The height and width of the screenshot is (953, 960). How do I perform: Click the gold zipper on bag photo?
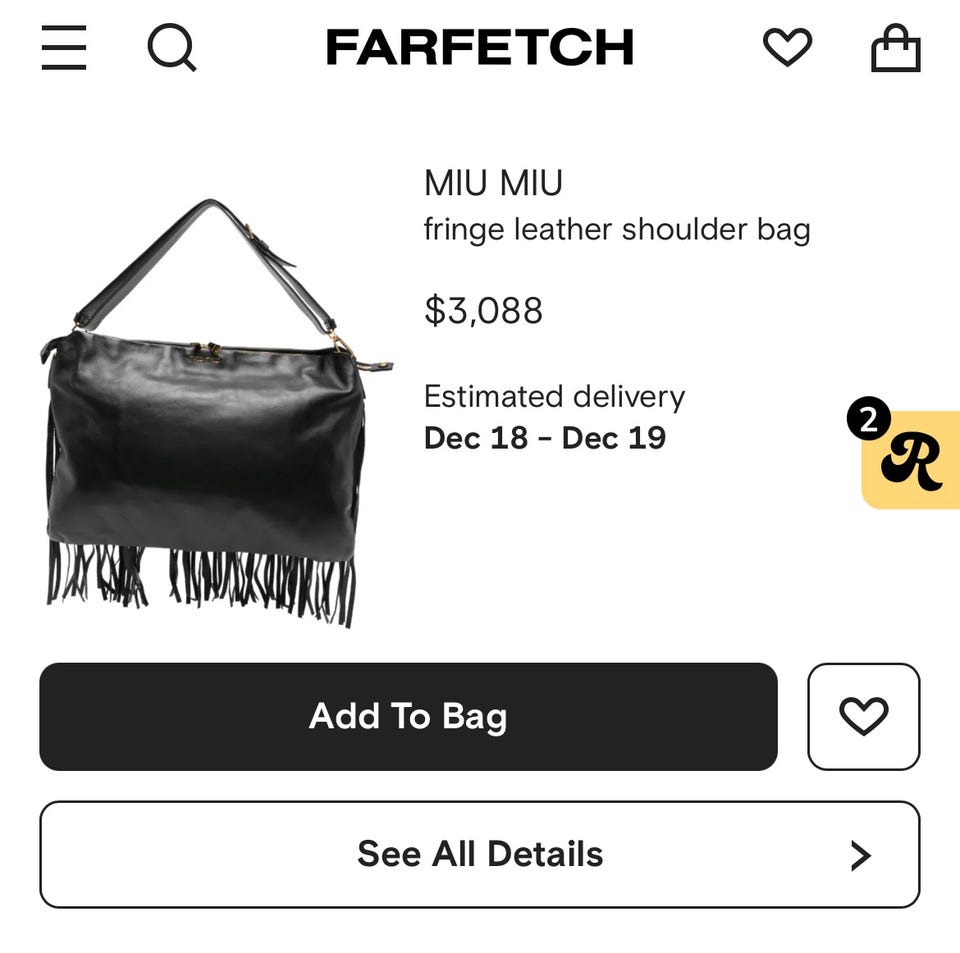206,355
